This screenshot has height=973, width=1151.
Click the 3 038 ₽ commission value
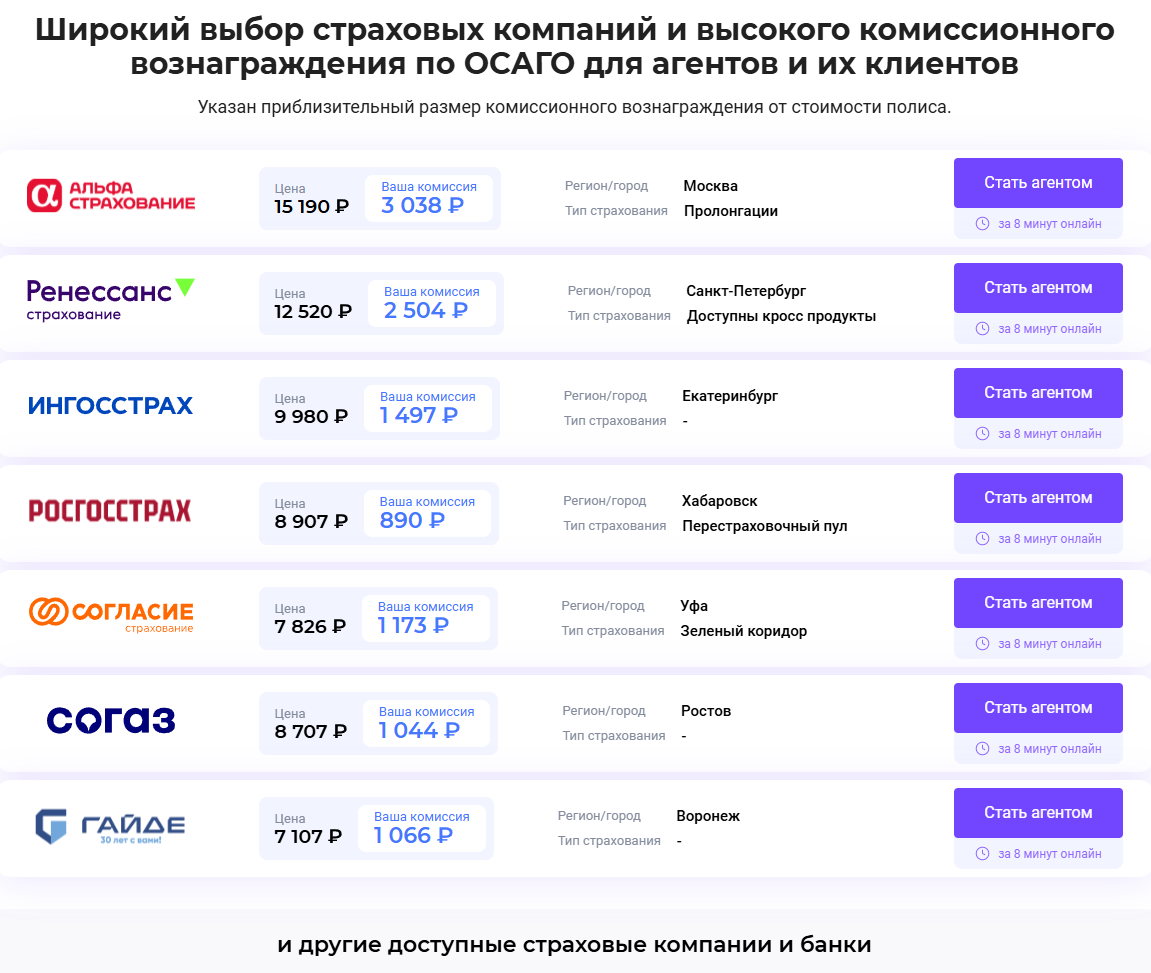422,206
